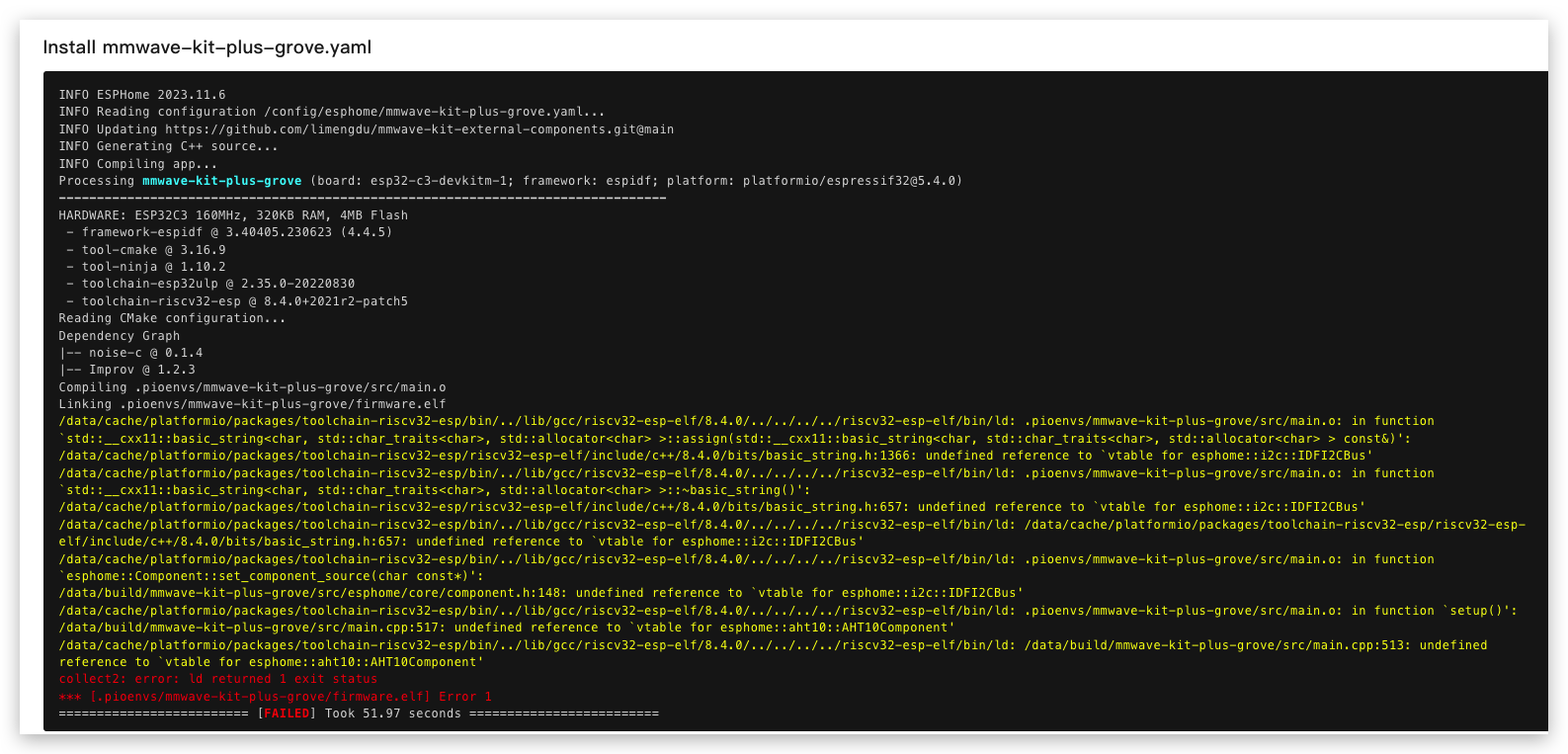Click the 'main.cpp:517: undefined reference' AHT10Component line

click(x=507, y=628)
